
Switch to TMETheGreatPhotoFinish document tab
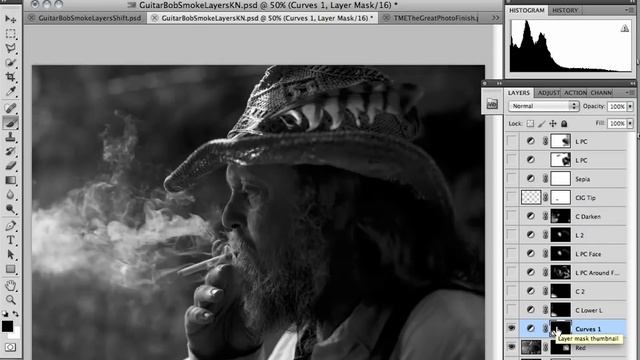coord(436,18)
